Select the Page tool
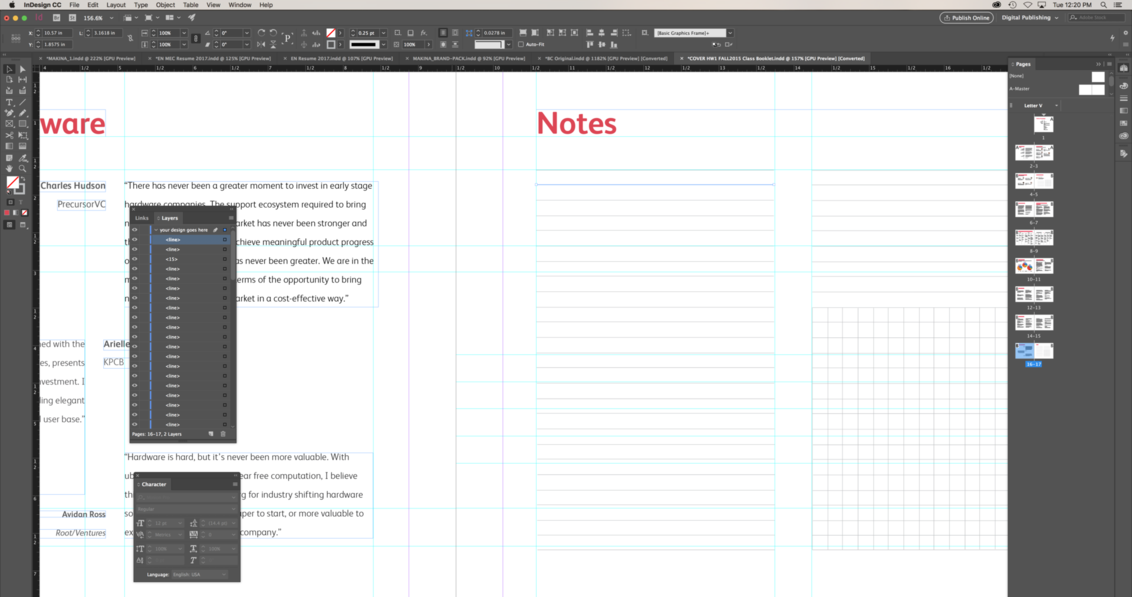The image size is (1132, 597). [x=9, y=80]
